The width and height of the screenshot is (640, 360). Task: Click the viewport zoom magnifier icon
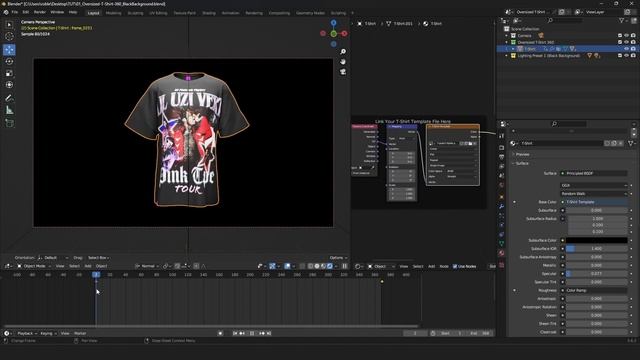click(343, 52)
